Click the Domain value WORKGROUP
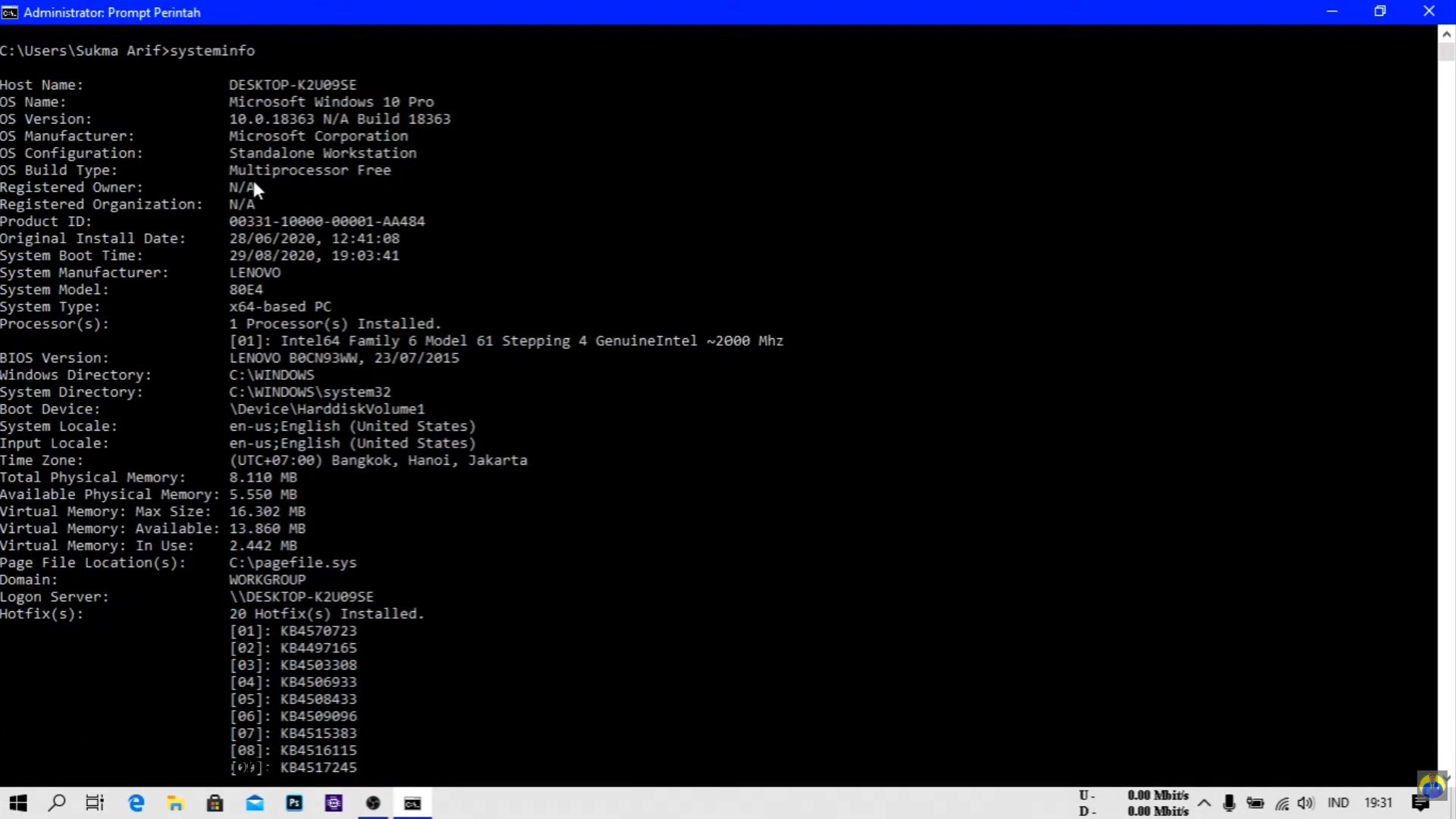The height and width of the screenshot is (819, 1456). coord(267,579)
